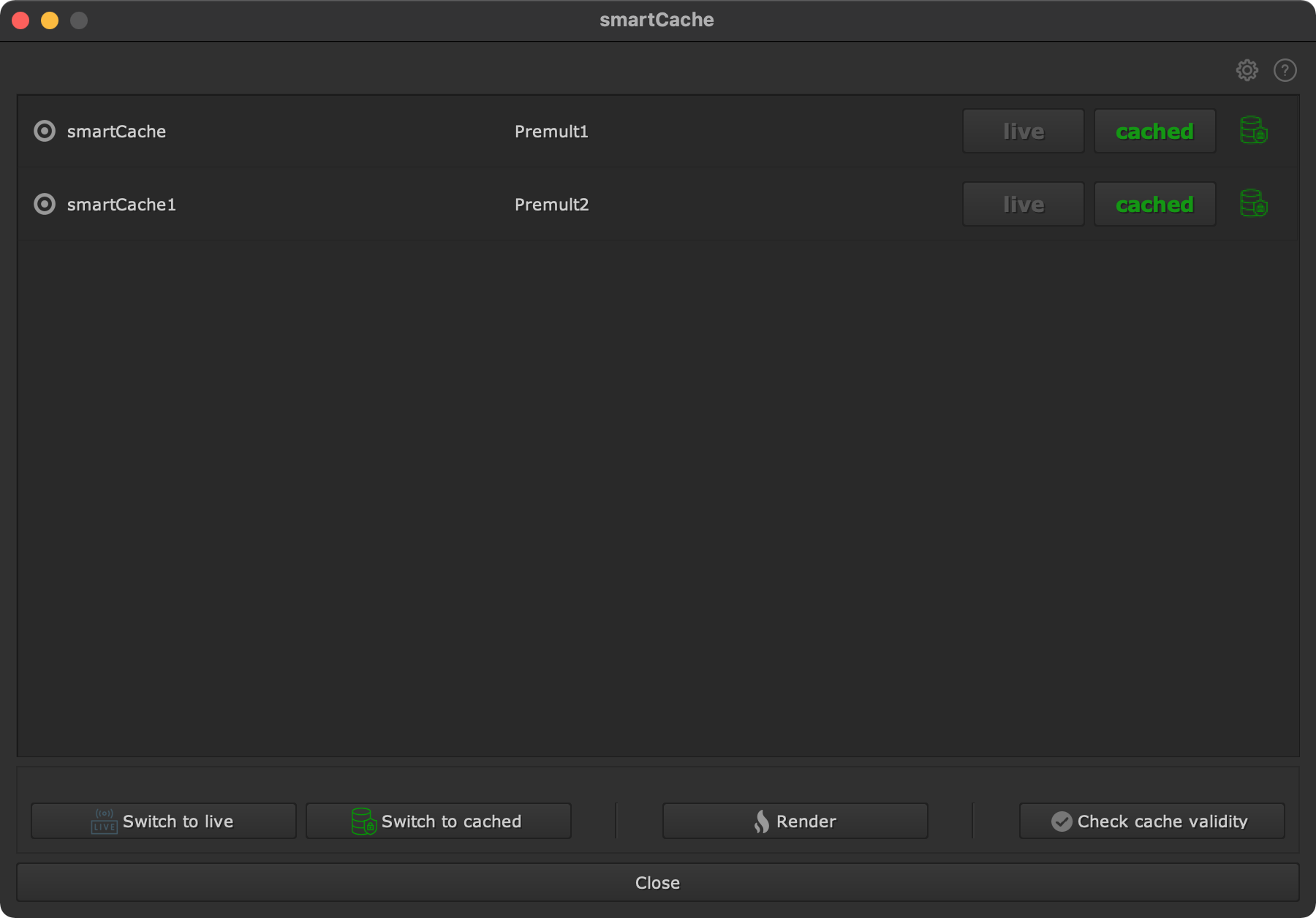This screenshot has height=918, width=1316.
Task: Set smartCache row to cached
Action: pos(1154,131)
